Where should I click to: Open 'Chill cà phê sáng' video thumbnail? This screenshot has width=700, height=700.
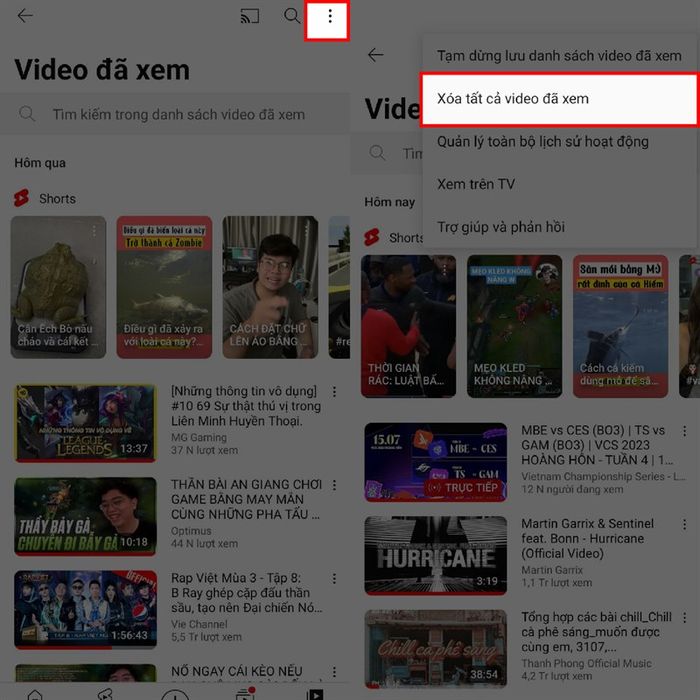435,649
